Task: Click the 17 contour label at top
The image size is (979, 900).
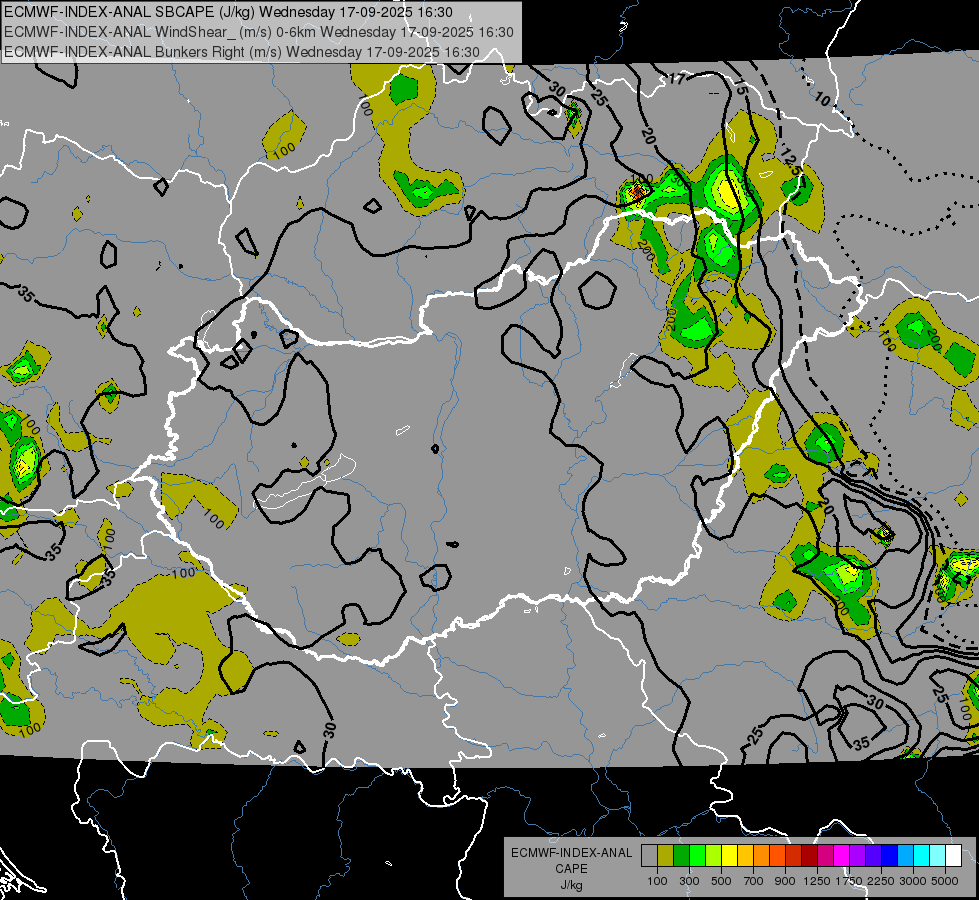Action: tap(679, 78)
